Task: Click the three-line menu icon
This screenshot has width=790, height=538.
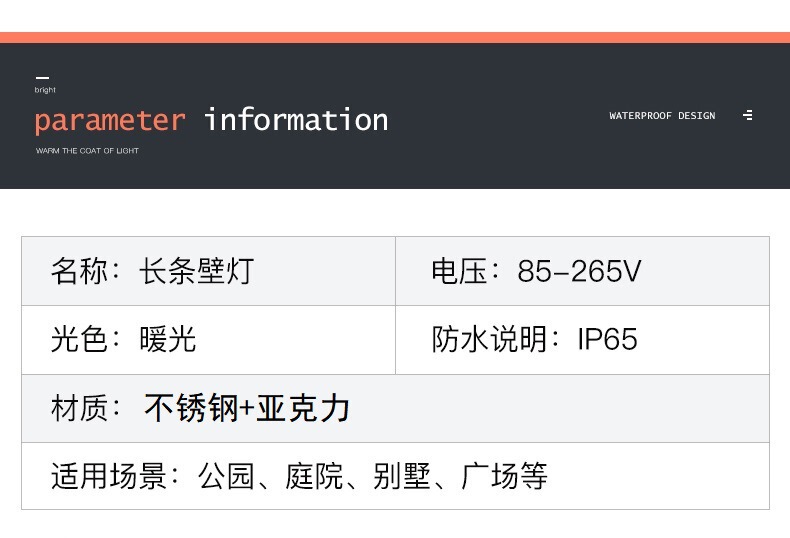Action: pyautogui.click(x=748, y=116)
